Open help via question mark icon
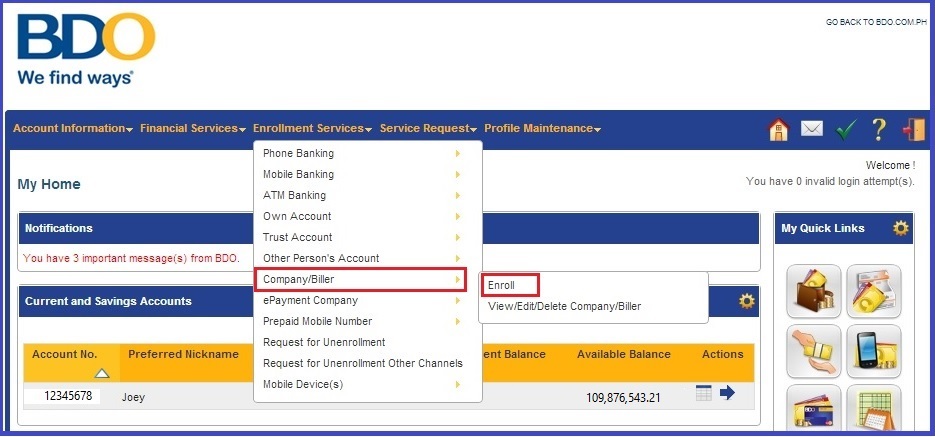Viewport: 935px width, 437px height. pyautogui.click(x=878, y=129)
